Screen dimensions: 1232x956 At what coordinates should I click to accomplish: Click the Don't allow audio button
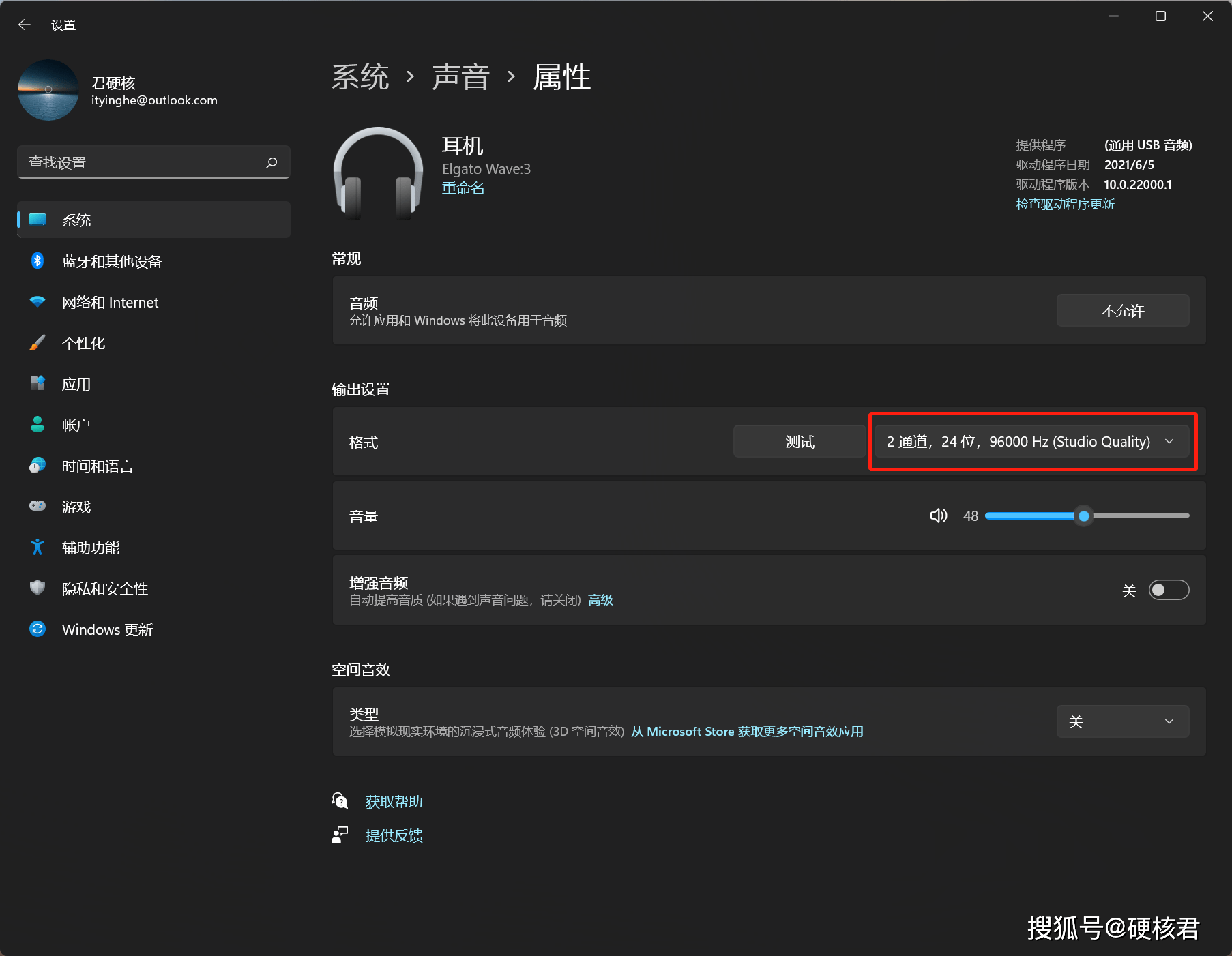pyautogui.click(x=1122, y=311)
